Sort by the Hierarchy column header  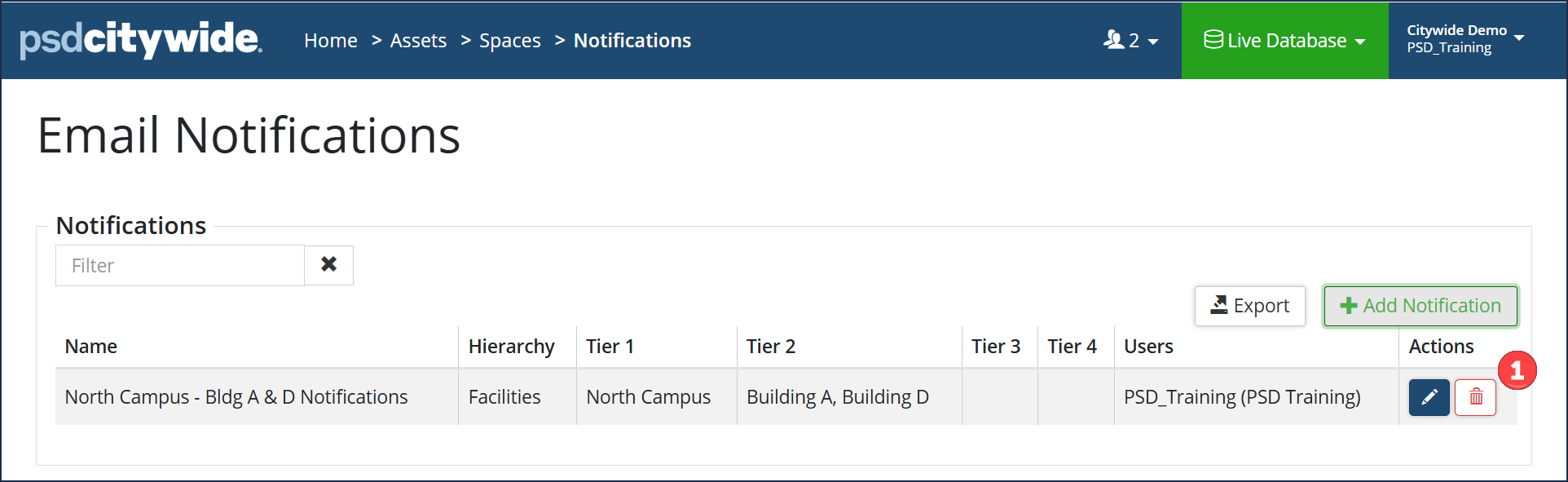click(512, 347)
